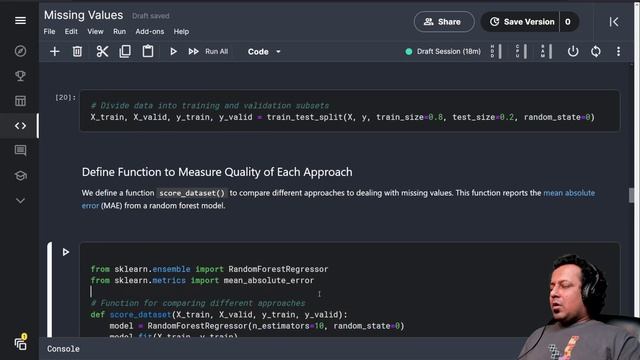
Task: Restart the session with refresh icon
Action: pos(596,51)
